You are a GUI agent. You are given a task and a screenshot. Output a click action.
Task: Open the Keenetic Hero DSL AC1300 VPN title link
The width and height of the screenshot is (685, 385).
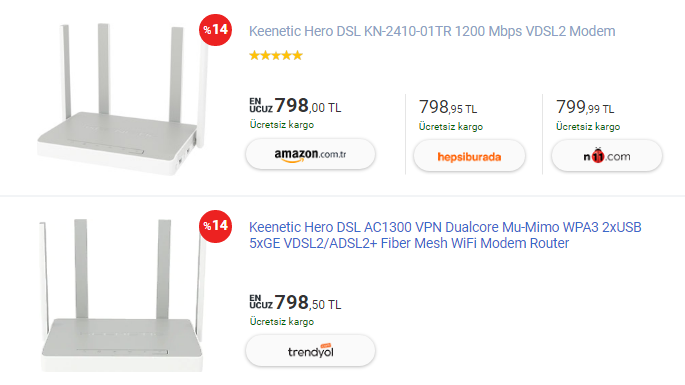tap(445, 235)
